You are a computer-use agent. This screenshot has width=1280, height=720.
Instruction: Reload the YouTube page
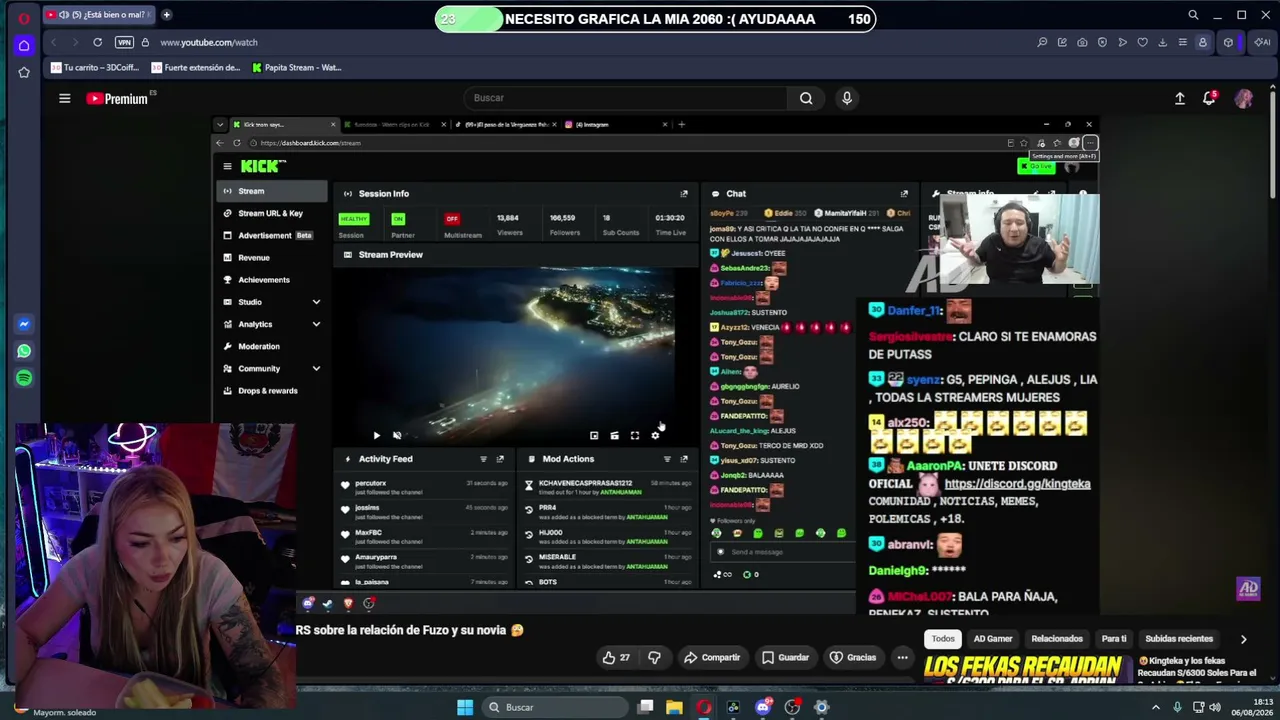[x=97, y=42]
